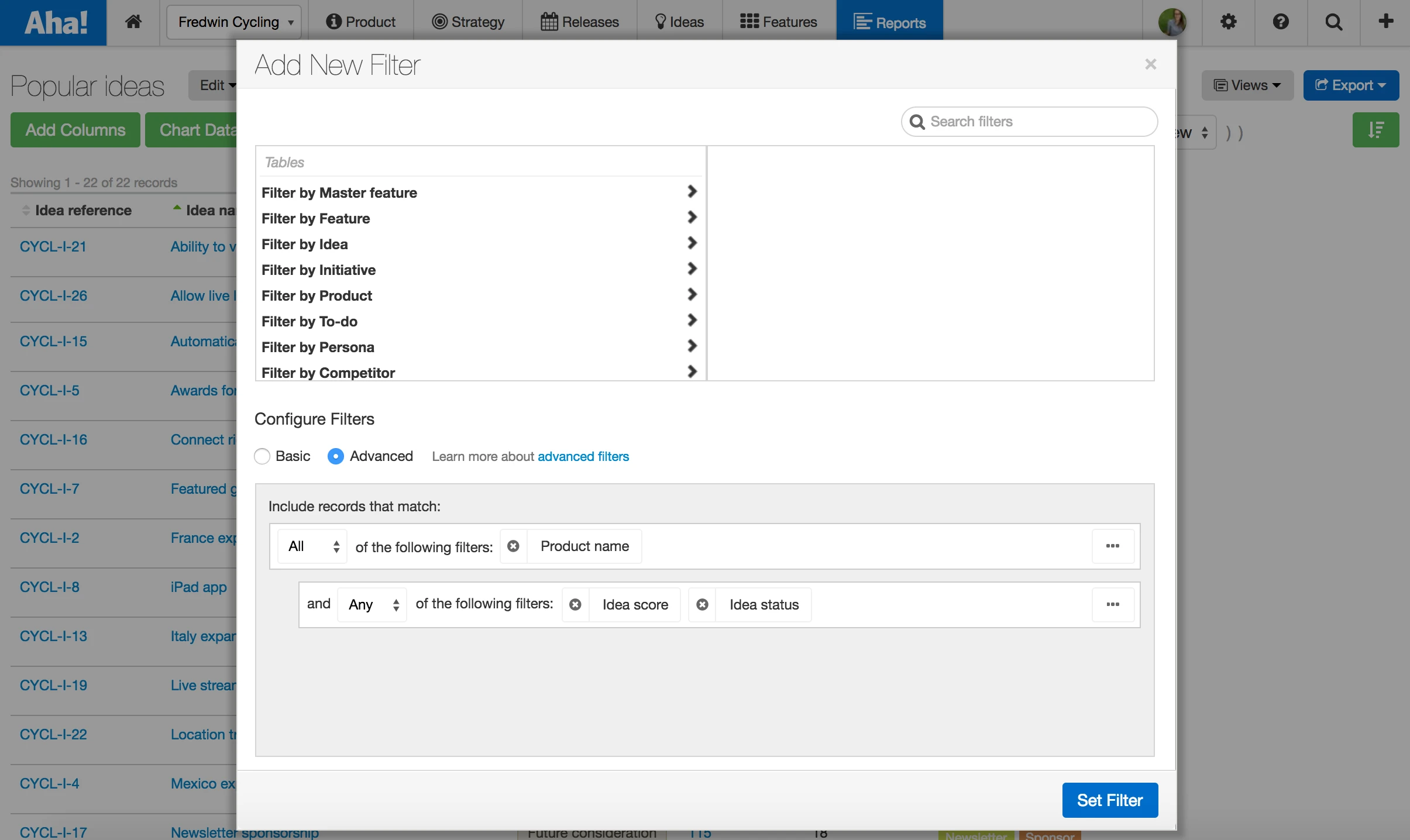Click the Set Filter button
1410x840 pixels.
point(1109,800)
